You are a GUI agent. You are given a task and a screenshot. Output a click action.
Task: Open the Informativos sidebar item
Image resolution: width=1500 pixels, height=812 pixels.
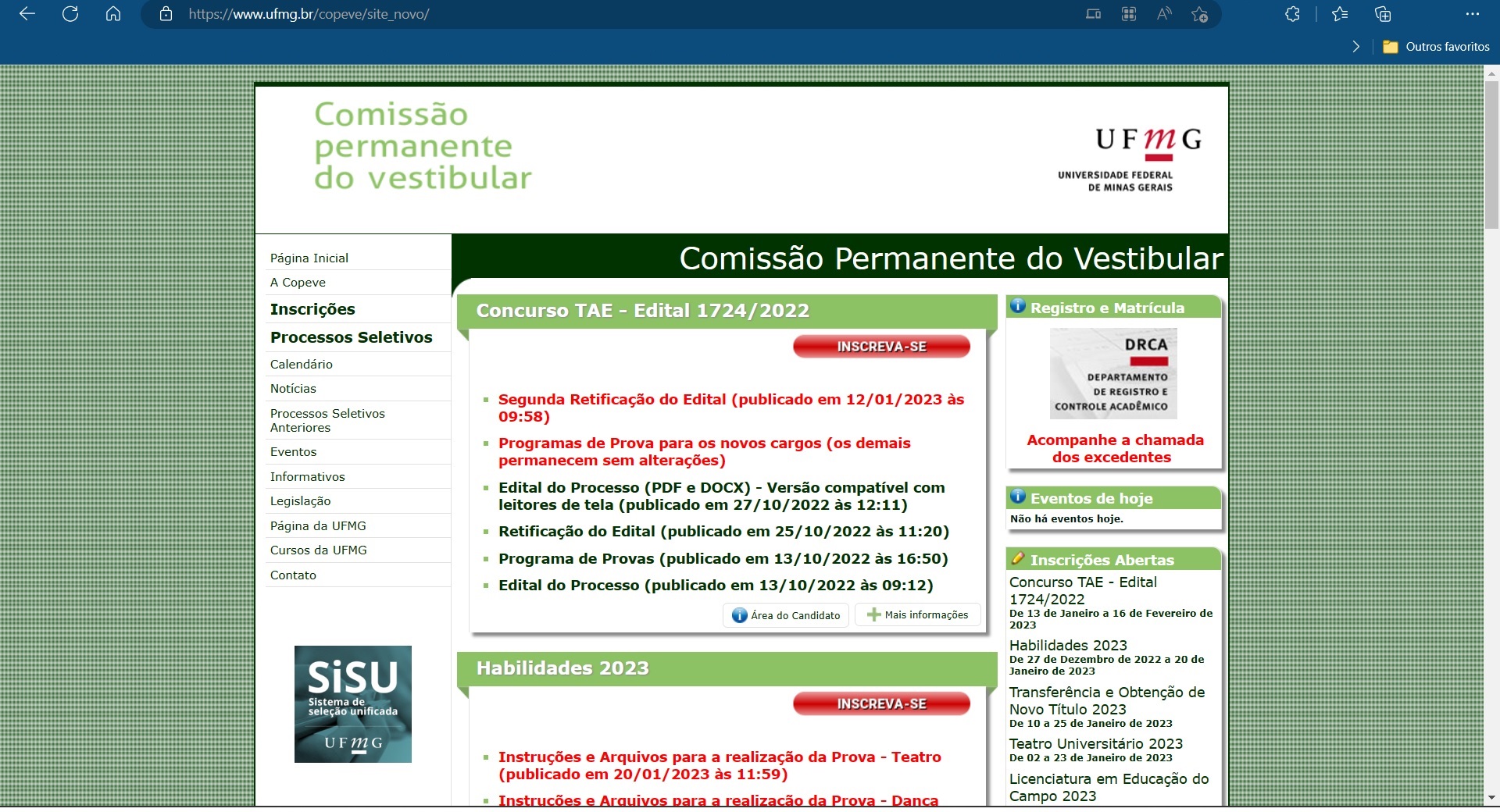[307, 477]
